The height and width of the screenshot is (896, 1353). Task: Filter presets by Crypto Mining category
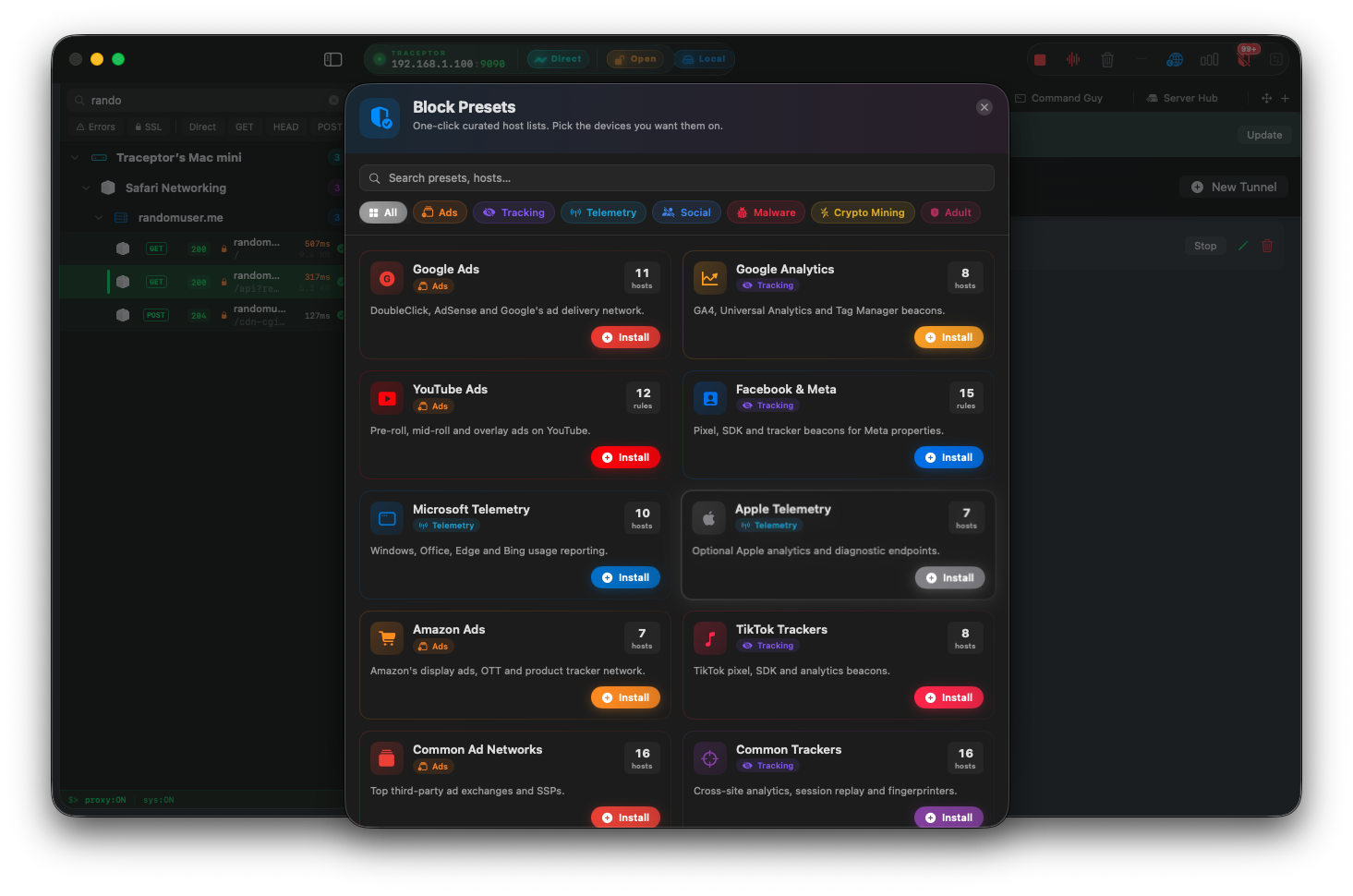(864, 212)
